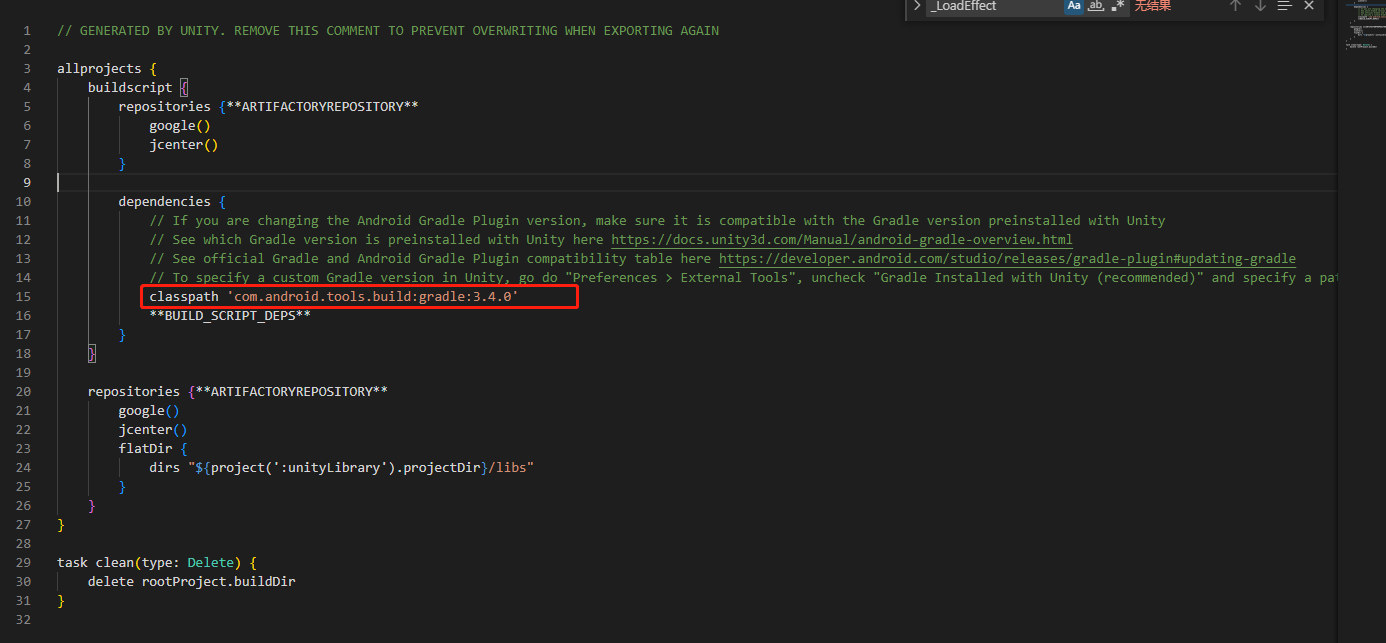Close the find widget
Image resolution: width=1386 pixels, height=643 pixels.
click(1309, 7)
